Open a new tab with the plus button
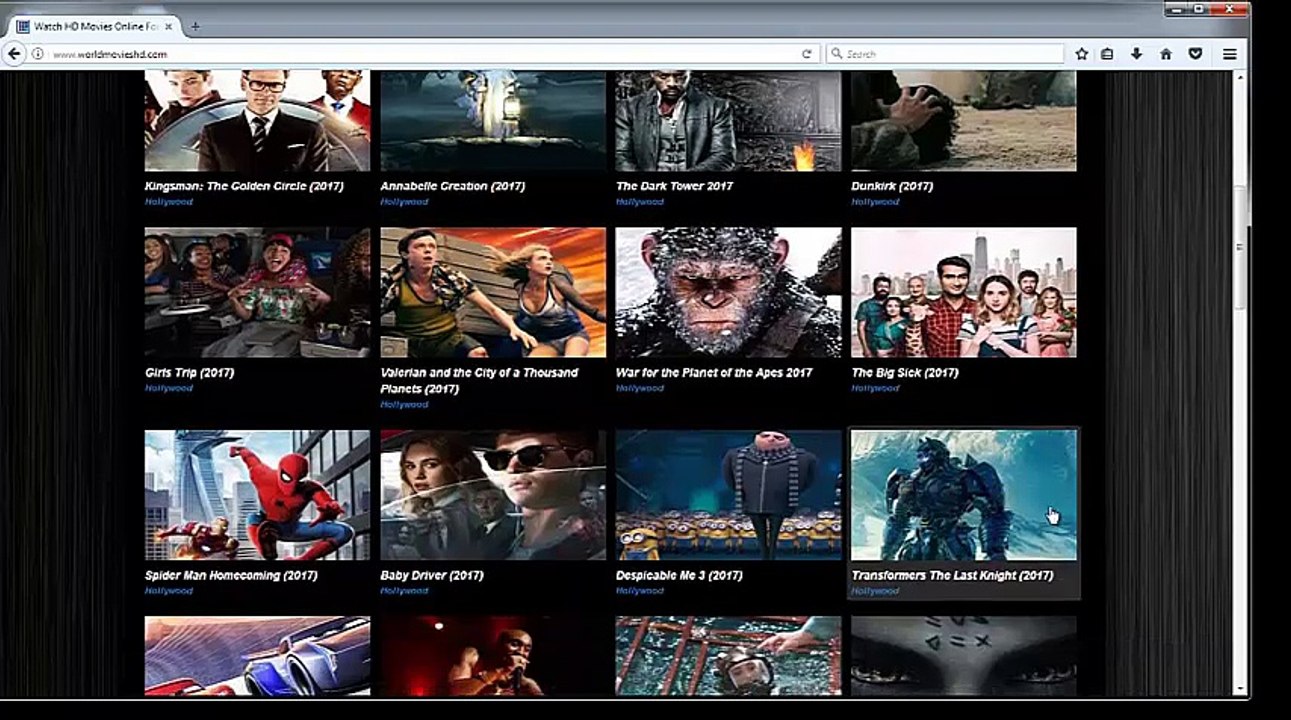1291x720 pixels. 195,26
